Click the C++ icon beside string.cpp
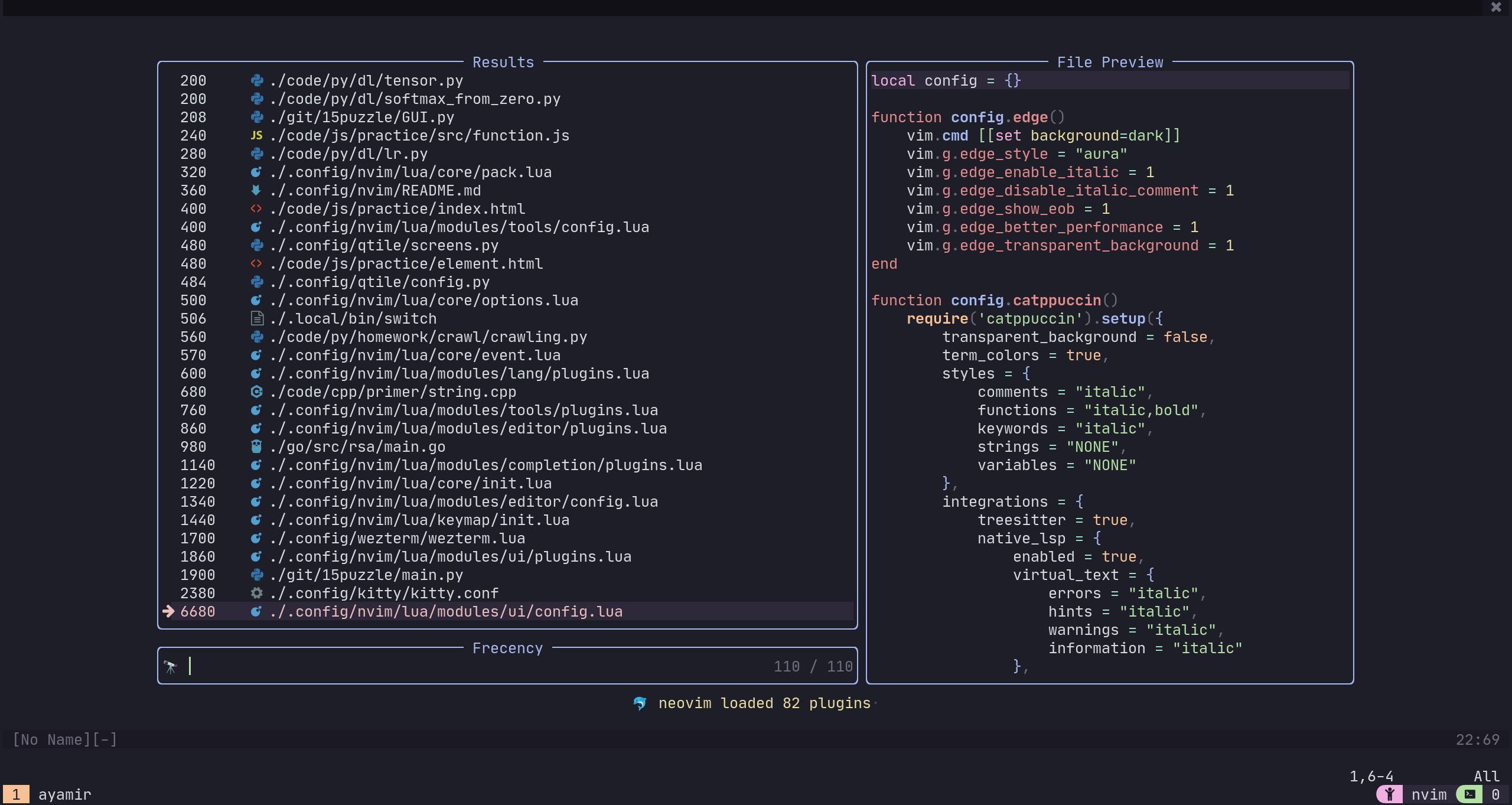1512x805 pixels. point(256,392)
